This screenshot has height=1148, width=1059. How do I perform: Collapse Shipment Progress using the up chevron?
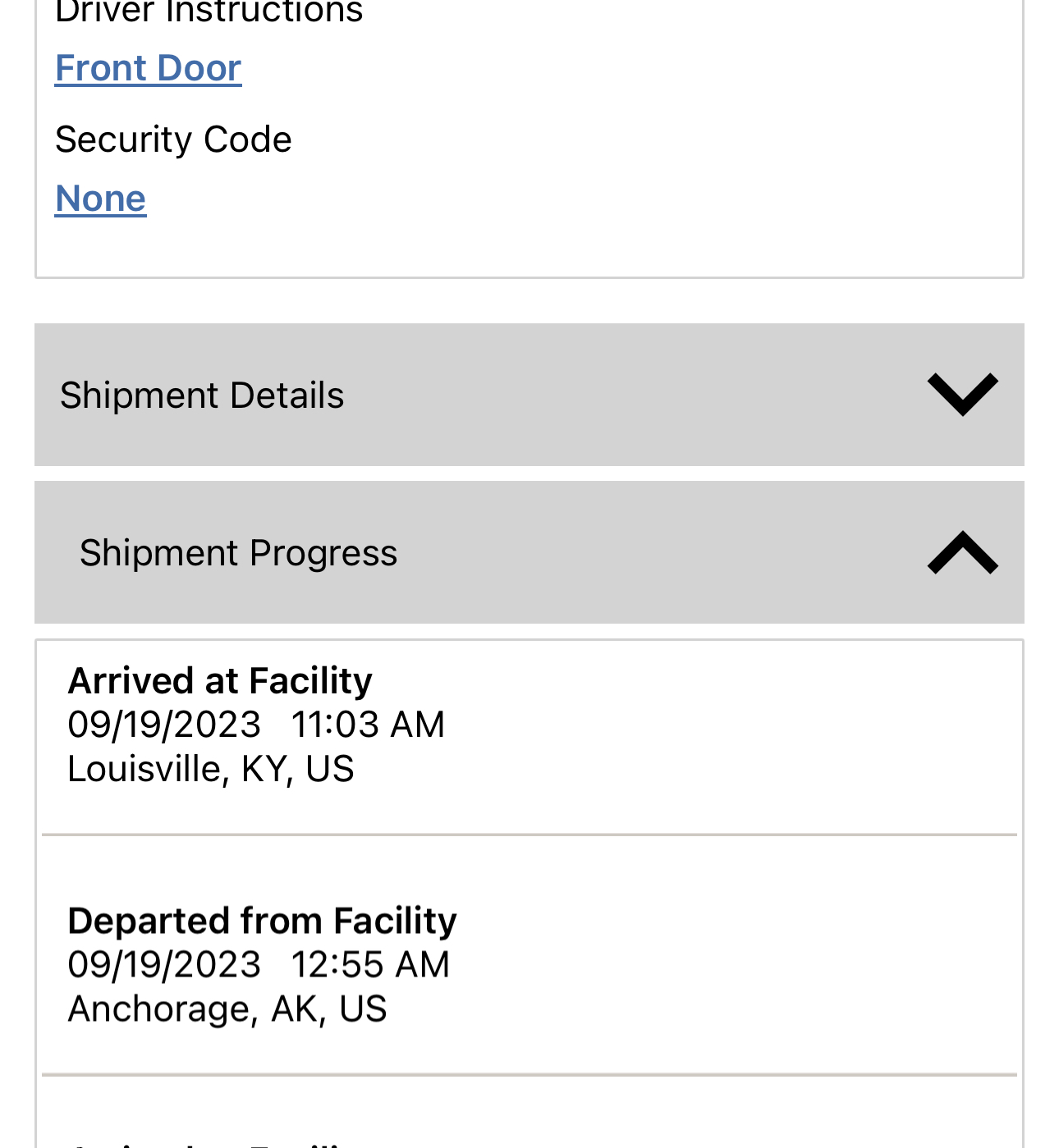pyautogui.click(x=962, y=552)
